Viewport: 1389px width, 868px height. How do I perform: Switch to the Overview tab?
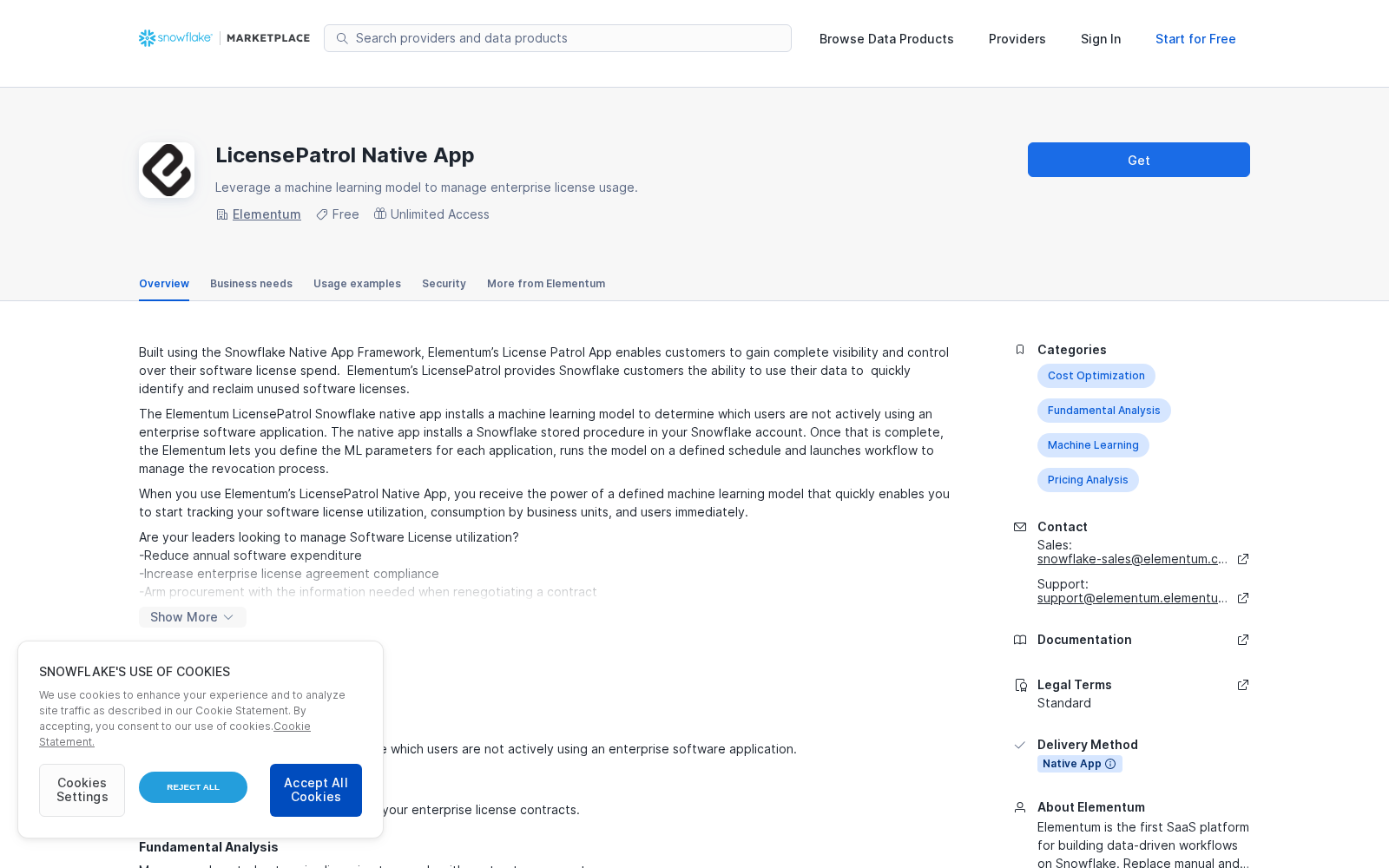[x=164, y=284]
